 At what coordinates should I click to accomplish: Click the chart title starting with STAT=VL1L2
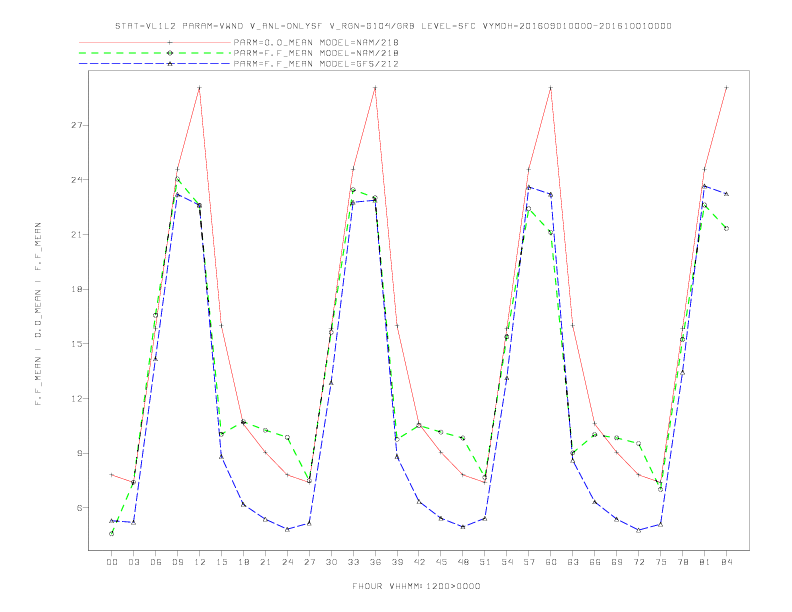[x=393, y=26]
